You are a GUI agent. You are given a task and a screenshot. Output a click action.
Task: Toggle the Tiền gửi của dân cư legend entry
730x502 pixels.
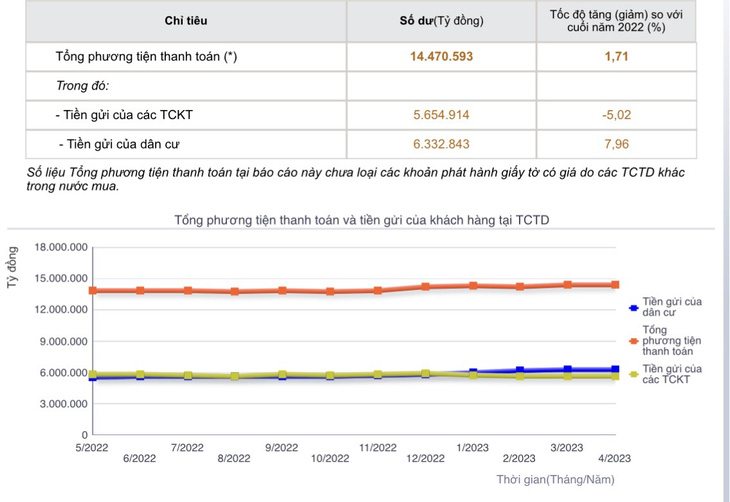click(x=666, y=307)
